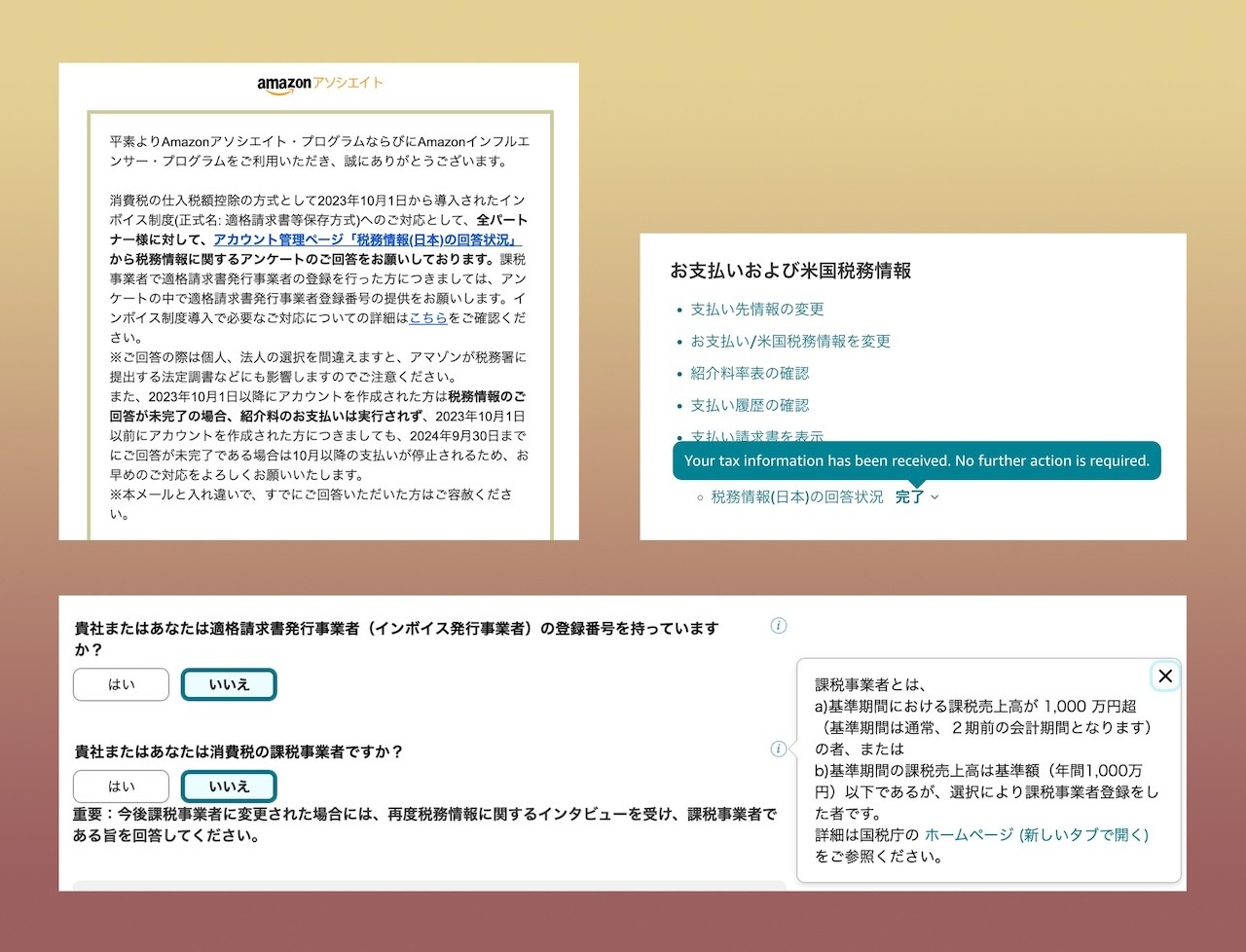Image resolution: width=1246 pixels, height=952 pixels.
Task: Click the 支払い請求書を表示 link
Action: click(757, 436)
